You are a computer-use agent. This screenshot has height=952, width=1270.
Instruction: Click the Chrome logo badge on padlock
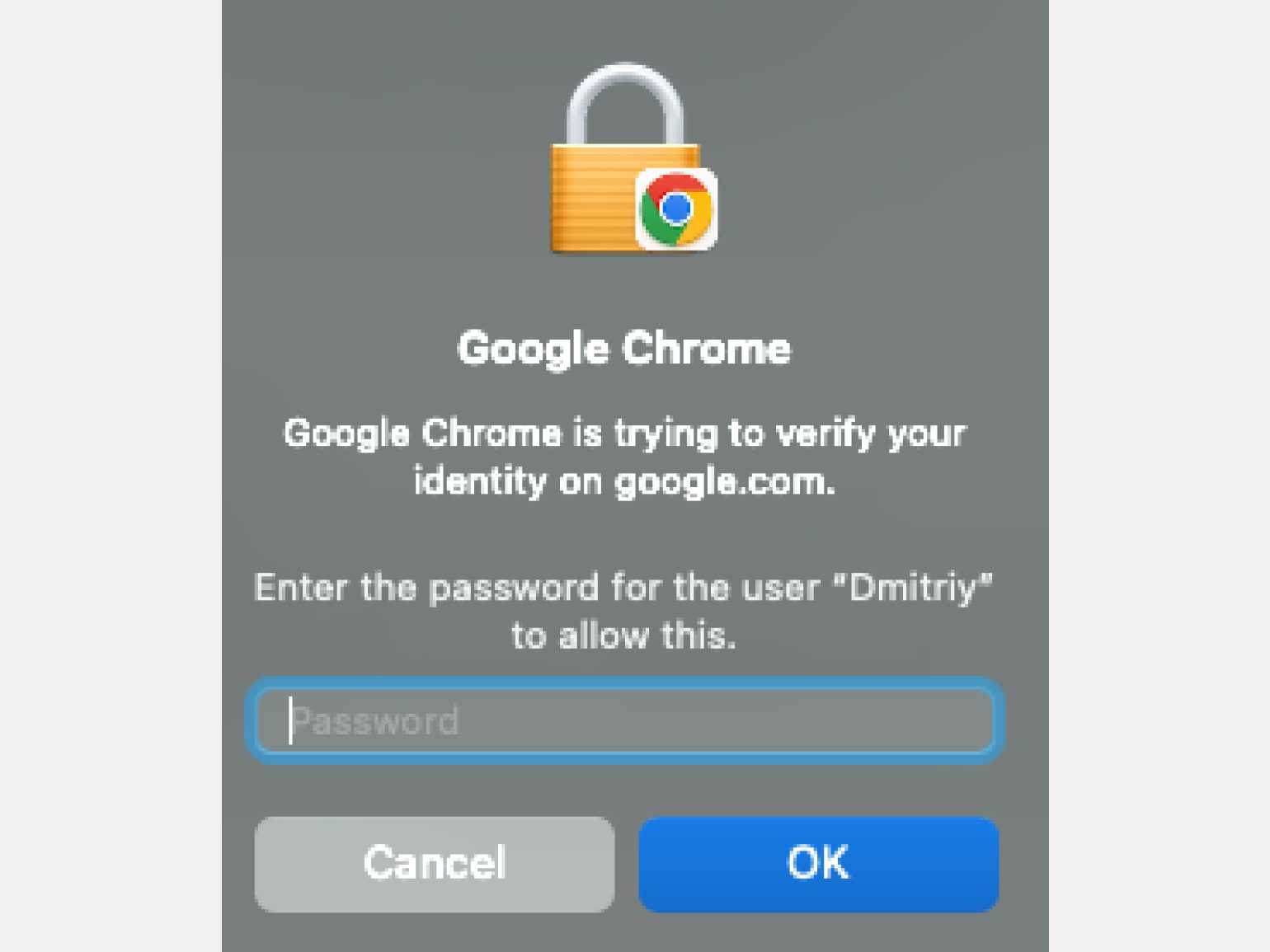[676, 209]
